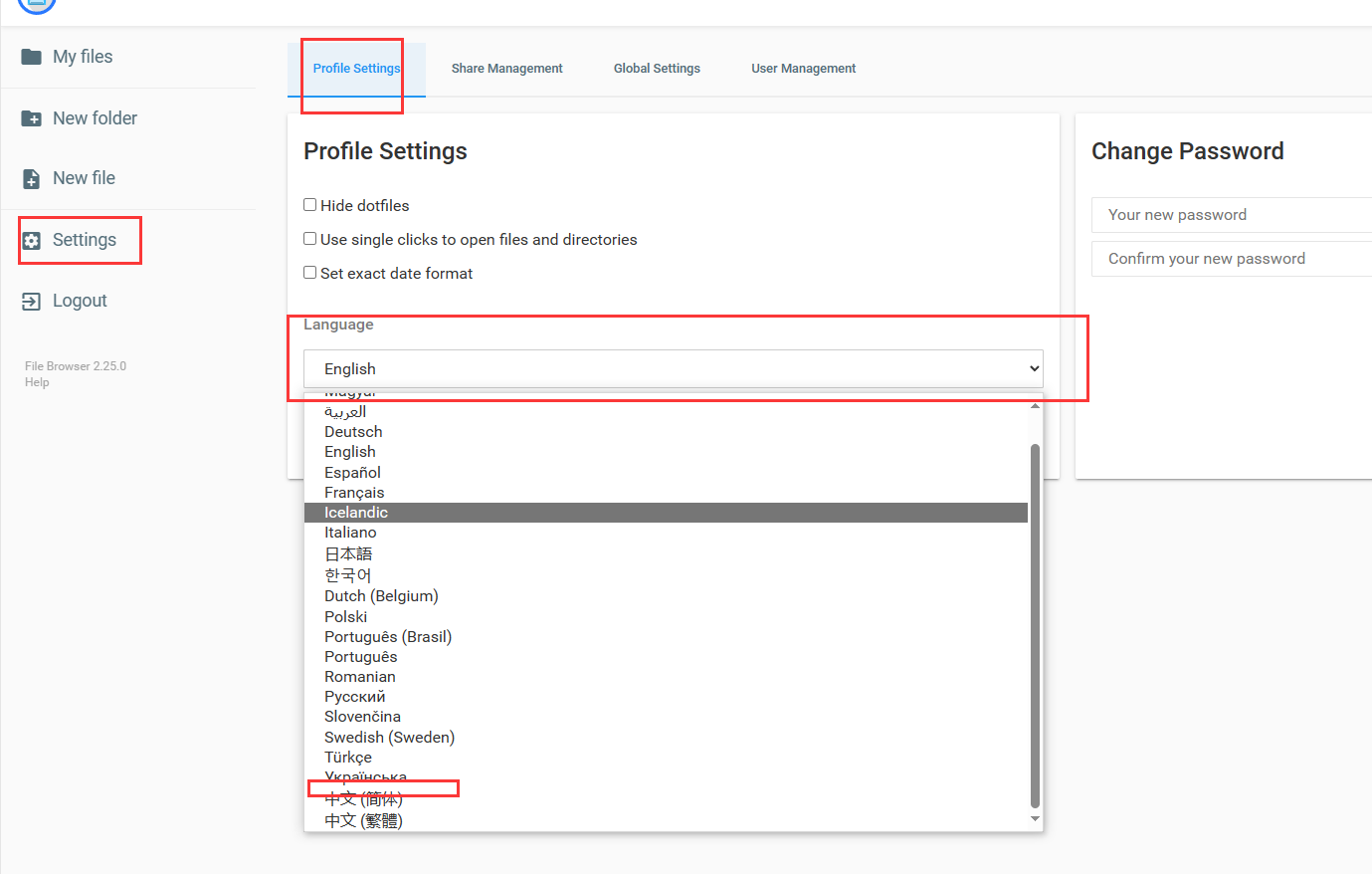Image resolution: width=1372 pixels, height=874 pixels.
Task: Focus the Confirm your new password field
Action: pyautogui.click(x=1232, y=259)
